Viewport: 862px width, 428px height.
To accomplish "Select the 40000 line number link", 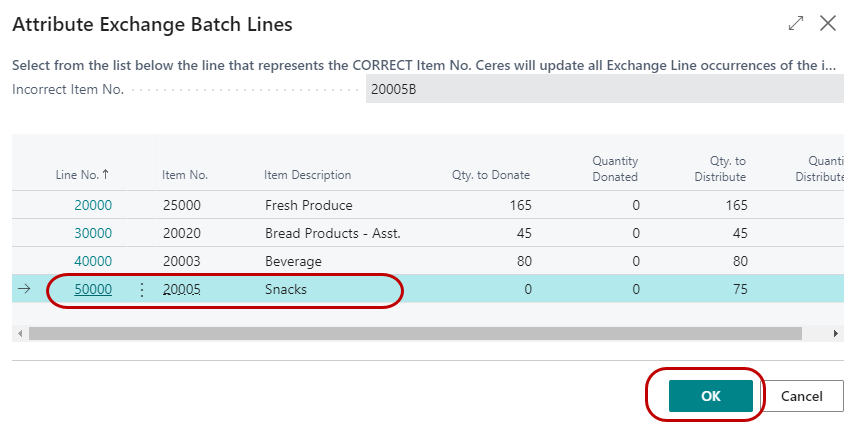I will [93, 261].
